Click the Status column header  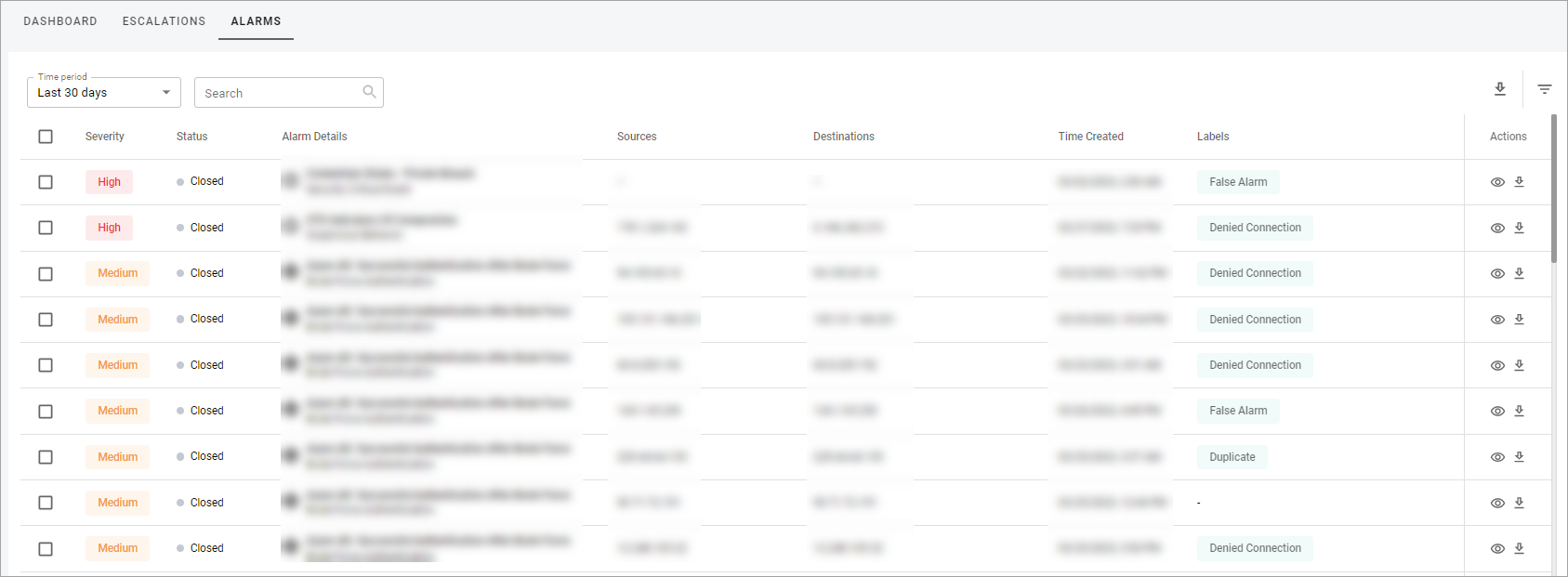(x=191, y=137)
